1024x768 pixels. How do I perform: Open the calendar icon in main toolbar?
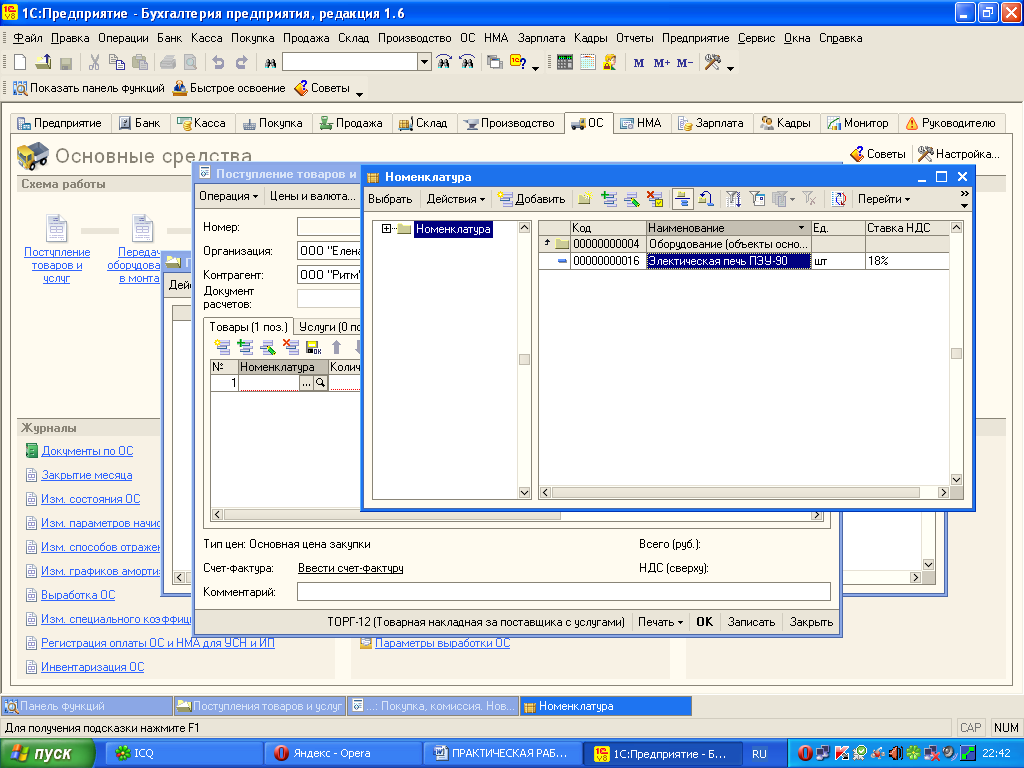pyautogui.click(x=587, y=62)
